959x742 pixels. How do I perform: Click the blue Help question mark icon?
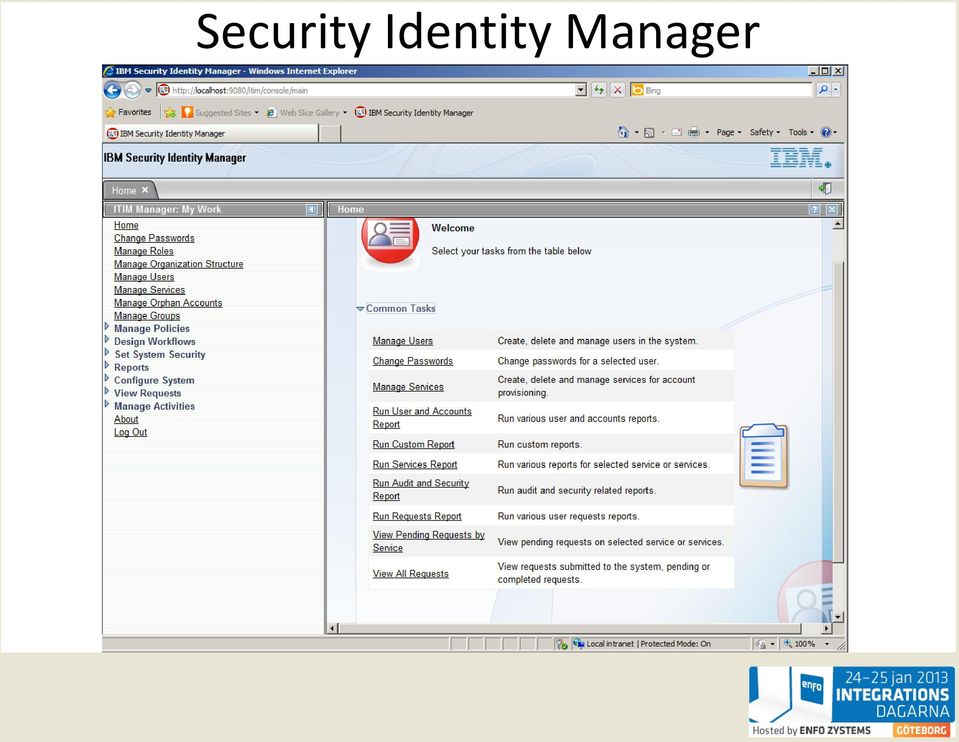(x=826, y=132)
